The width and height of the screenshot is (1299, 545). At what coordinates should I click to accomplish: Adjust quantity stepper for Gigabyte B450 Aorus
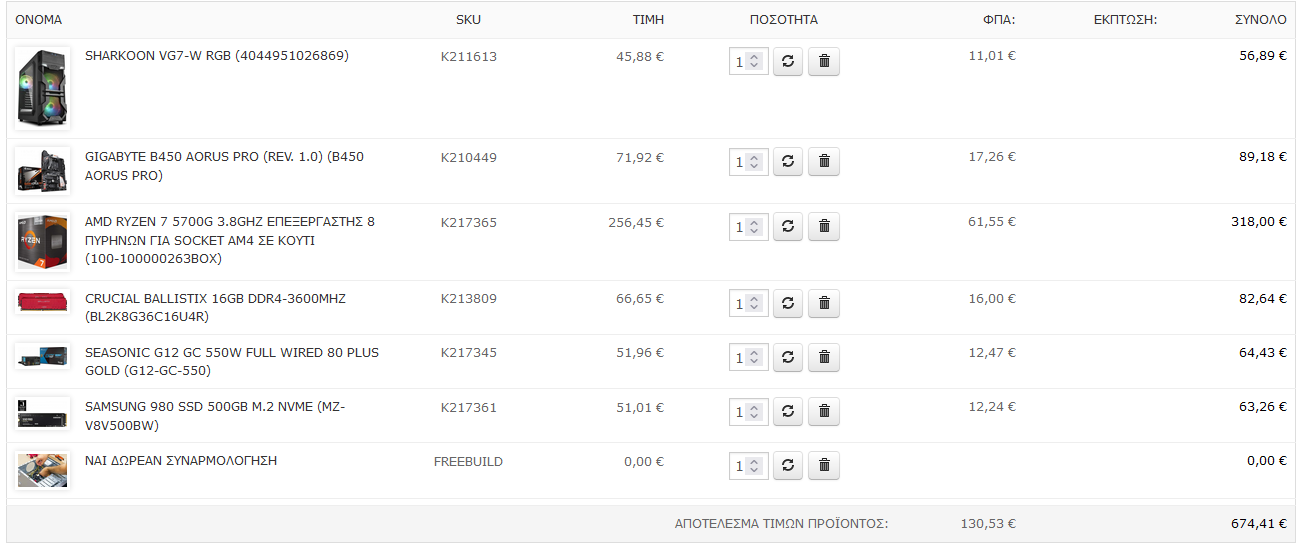(x=755, y=162)
